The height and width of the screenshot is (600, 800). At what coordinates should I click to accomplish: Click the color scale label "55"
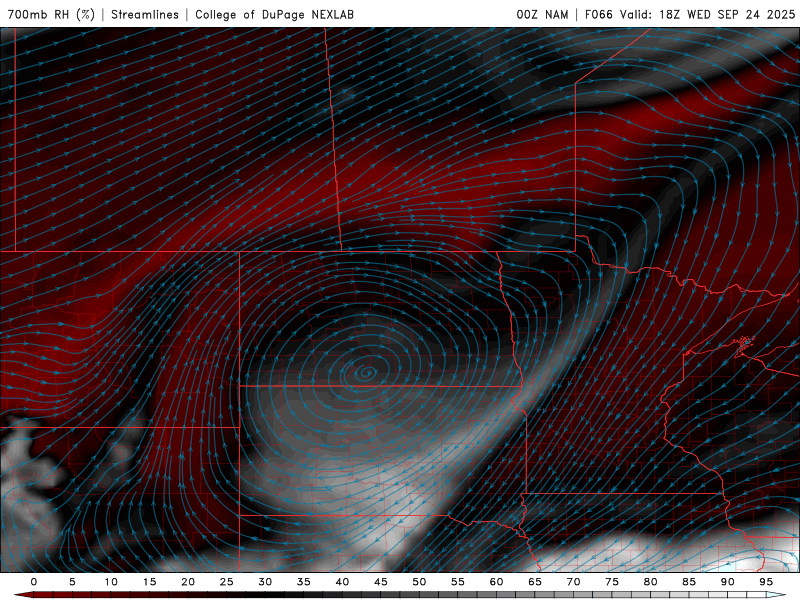(458, 582)
